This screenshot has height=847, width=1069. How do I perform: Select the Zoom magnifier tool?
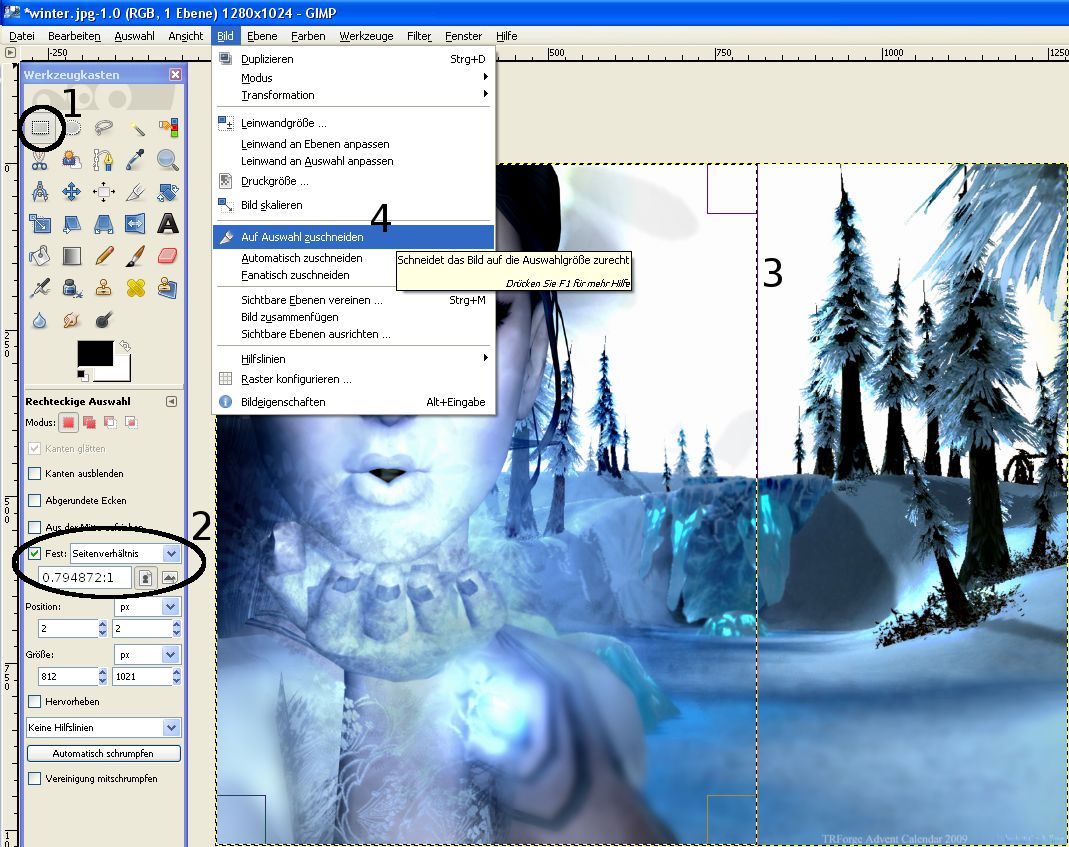coord(168,160)
